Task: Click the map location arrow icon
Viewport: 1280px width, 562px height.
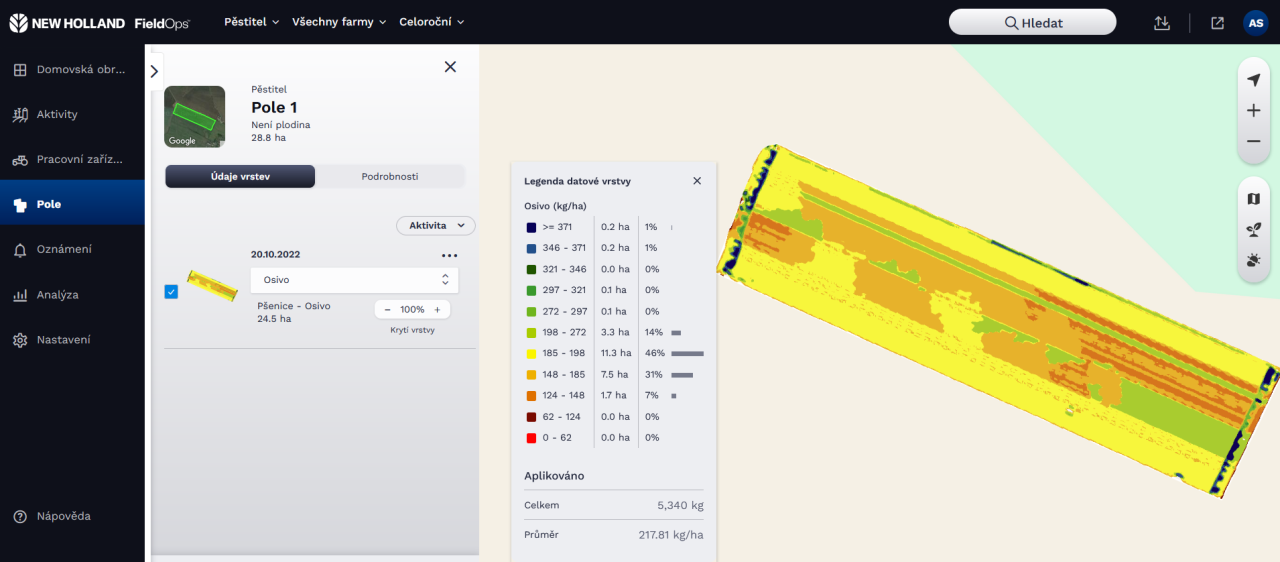Action: 1253,80
